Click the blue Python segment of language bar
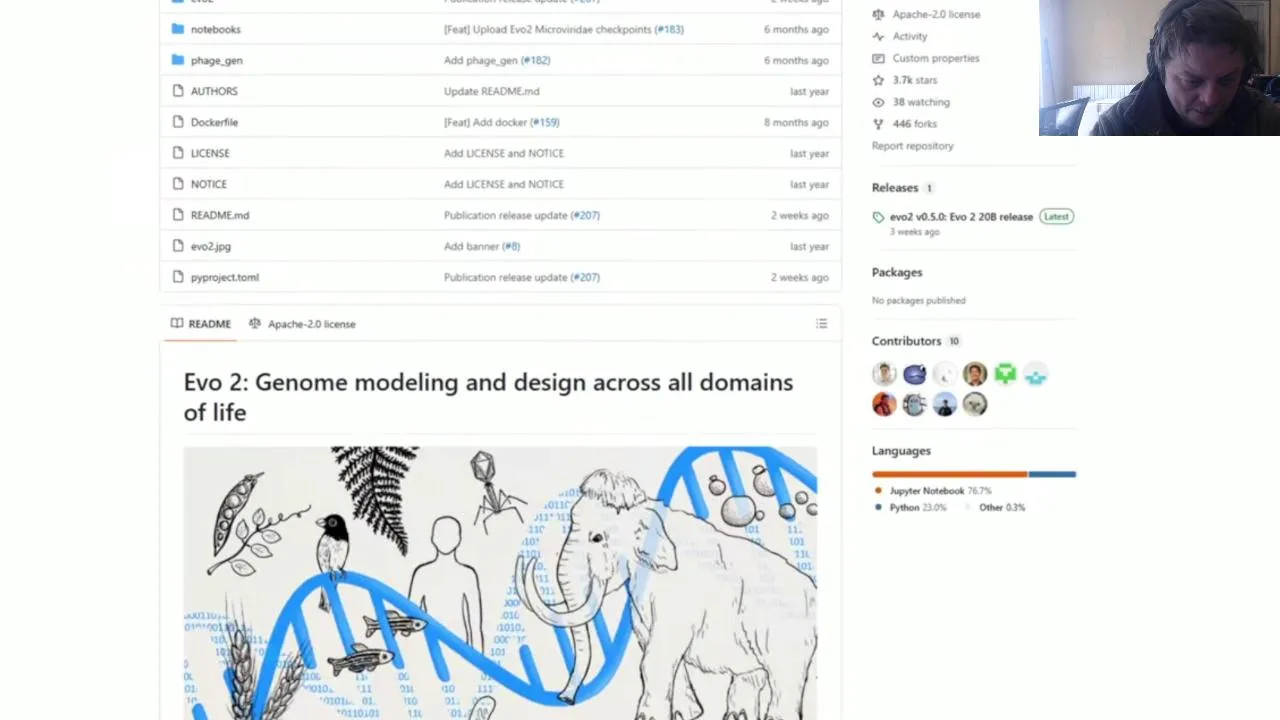This screenshot has width=1280, height=720. 1052,474
